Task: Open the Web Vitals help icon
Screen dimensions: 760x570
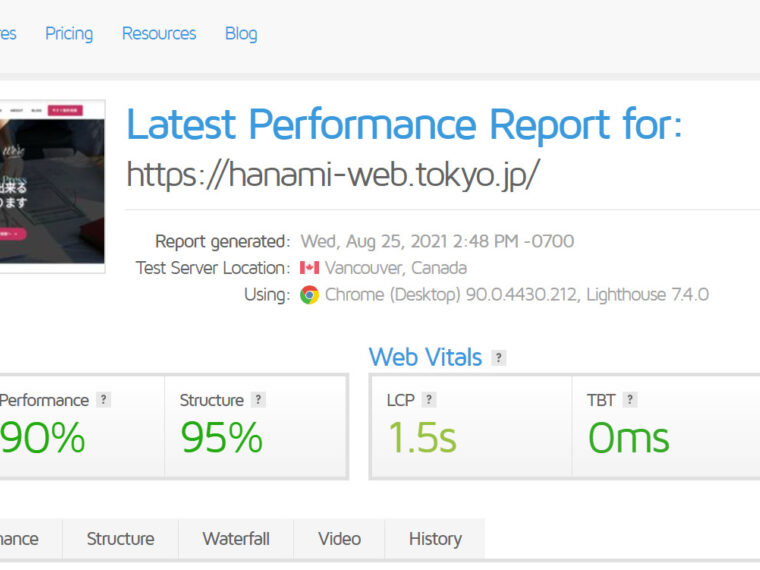Action: coord(499,358)
